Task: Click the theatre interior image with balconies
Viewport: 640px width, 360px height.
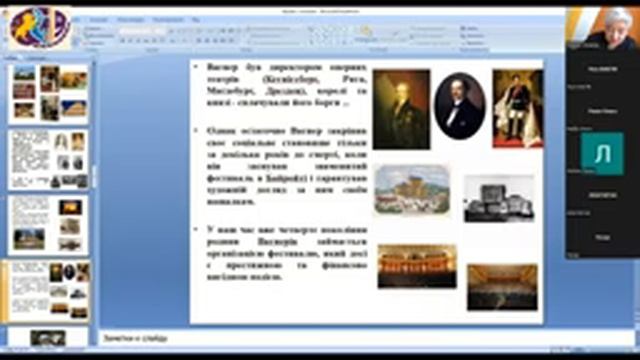Action: [417, 266]
